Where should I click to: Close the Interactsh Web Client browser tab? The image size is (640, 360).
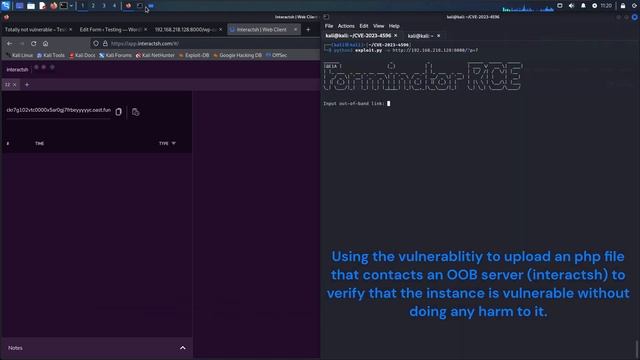(296, 29)
